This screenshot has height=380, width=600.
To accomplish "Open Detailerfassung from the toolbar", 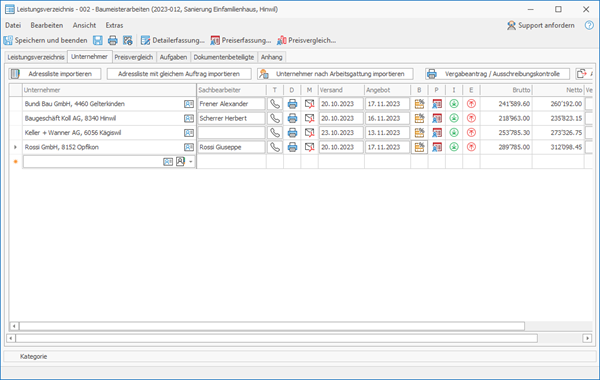I will (x=173, y=40).
